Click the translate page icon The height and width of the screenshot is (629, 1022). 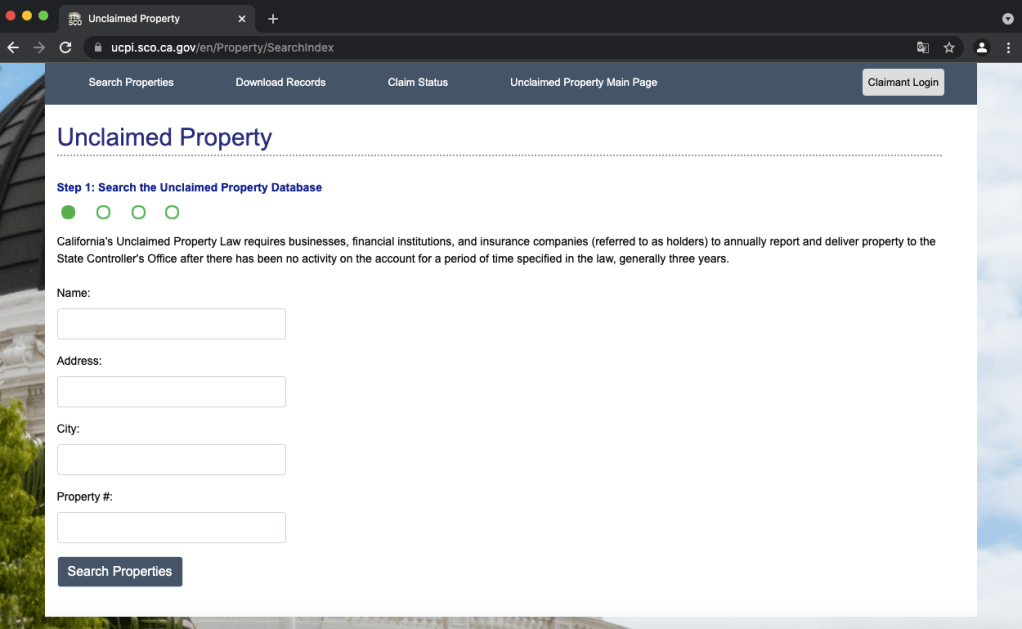tap(923, 47)
